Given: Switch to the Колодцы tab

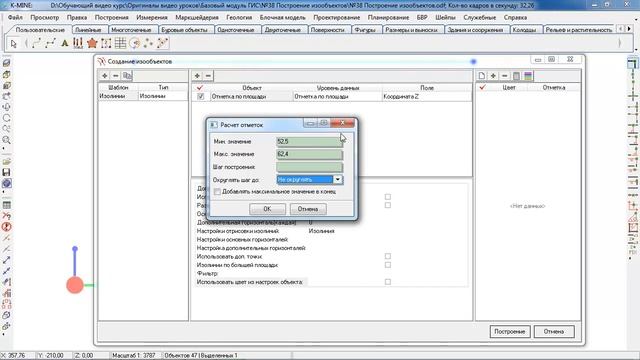Looking at the screenshot, I should click(524, 30).
